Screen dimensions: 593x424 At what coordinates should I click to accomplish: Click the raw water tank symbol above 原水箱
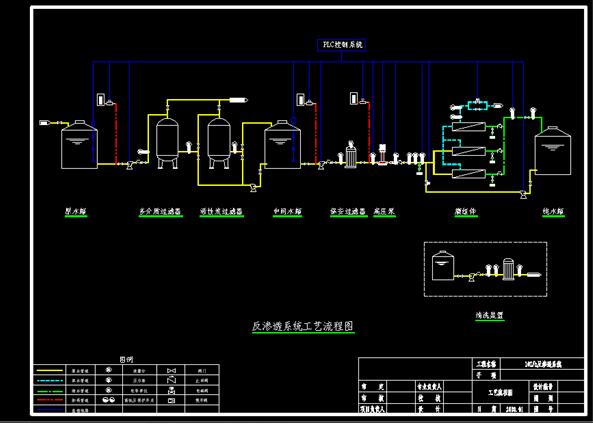click(x=79, y=144)
